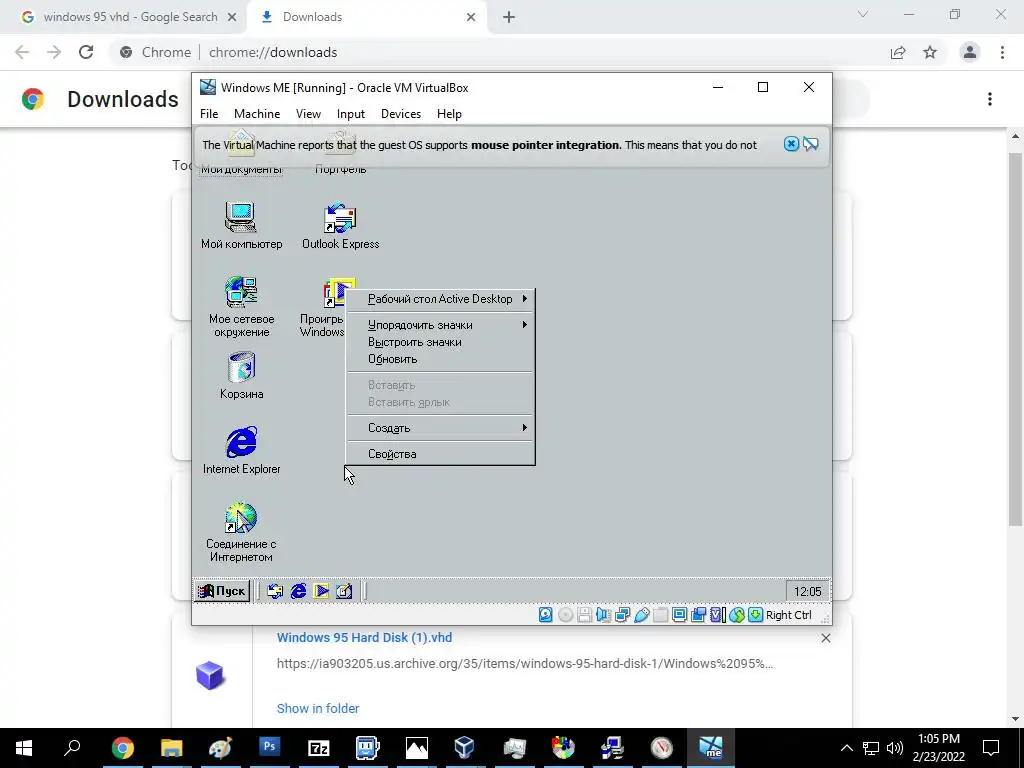Viewport: 1024px width, 768px height.
Task: Click VirtualBox audio status icon
Action: click(603, 615)
